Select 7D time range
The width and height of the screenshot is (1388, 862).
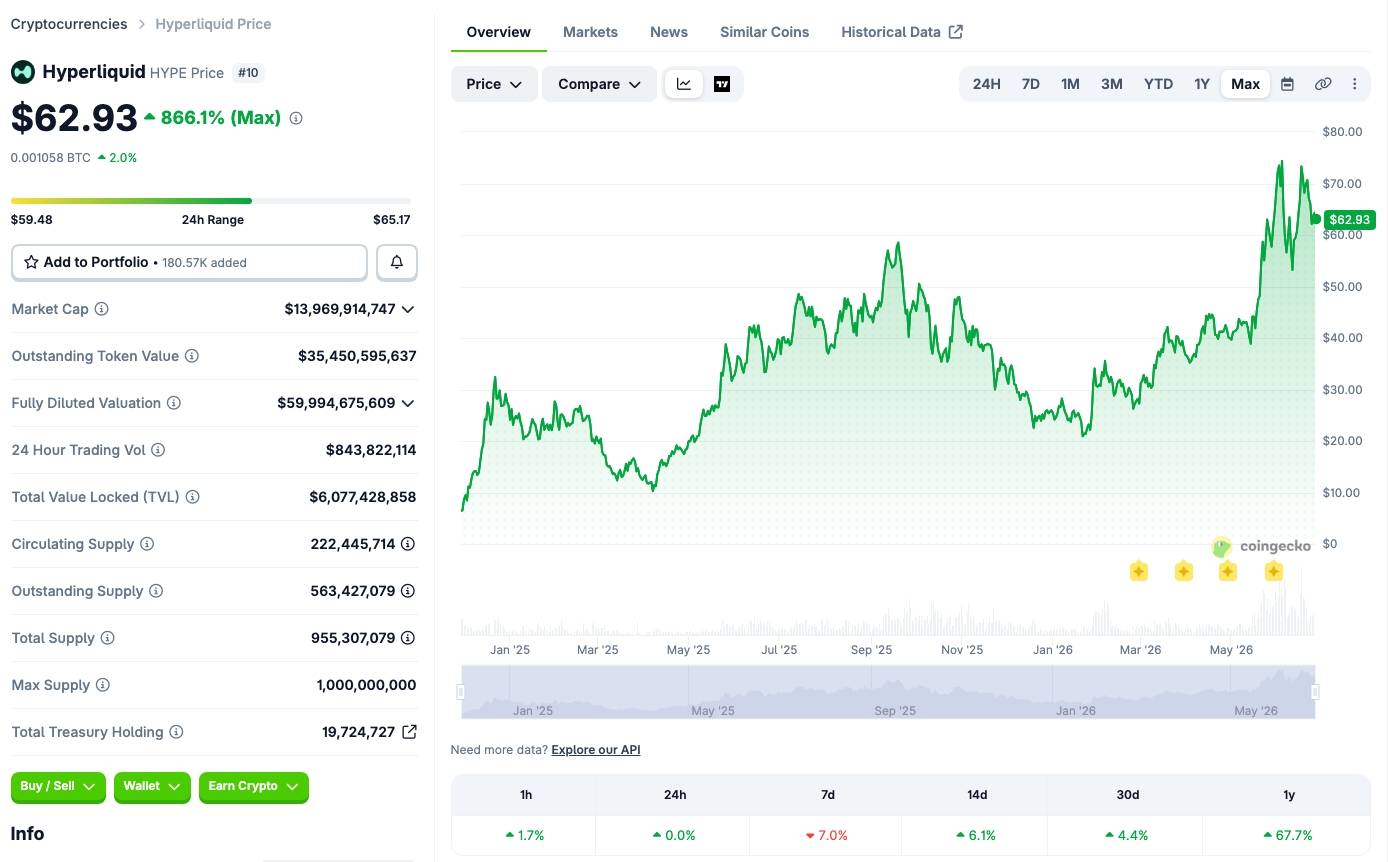(x=1031, y=84)
